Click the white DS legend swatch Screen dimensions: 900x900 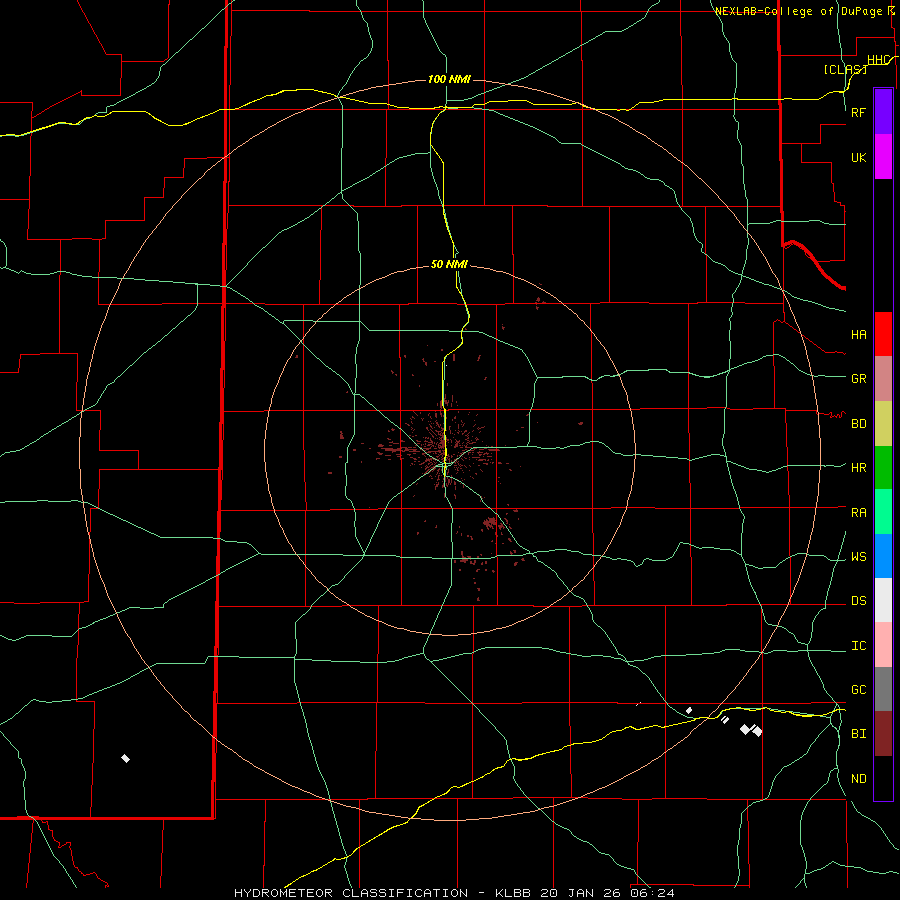[883, 600]
